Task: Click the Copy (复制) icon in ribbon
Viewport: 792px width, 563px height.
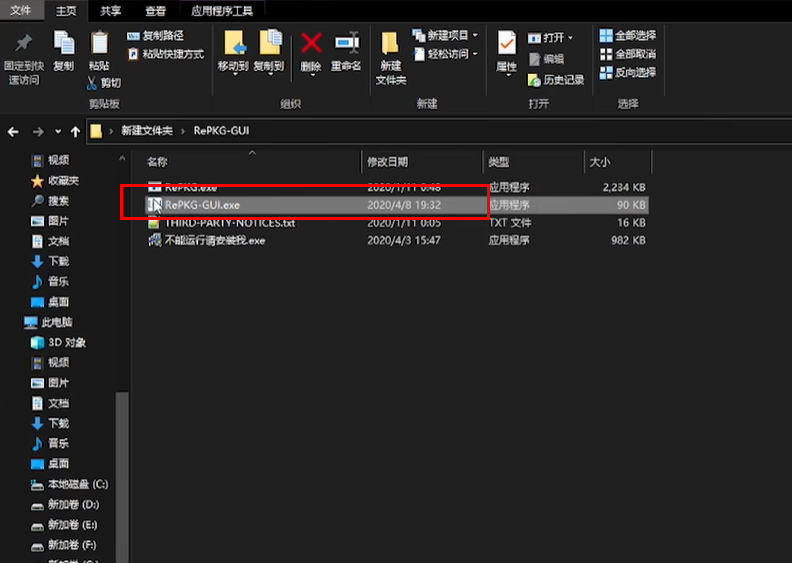Action: tap(63, 45)
